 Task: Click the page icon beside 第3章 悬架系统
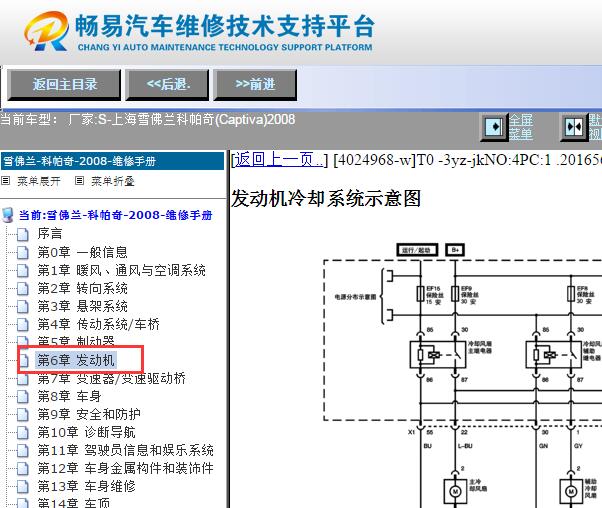23,307
